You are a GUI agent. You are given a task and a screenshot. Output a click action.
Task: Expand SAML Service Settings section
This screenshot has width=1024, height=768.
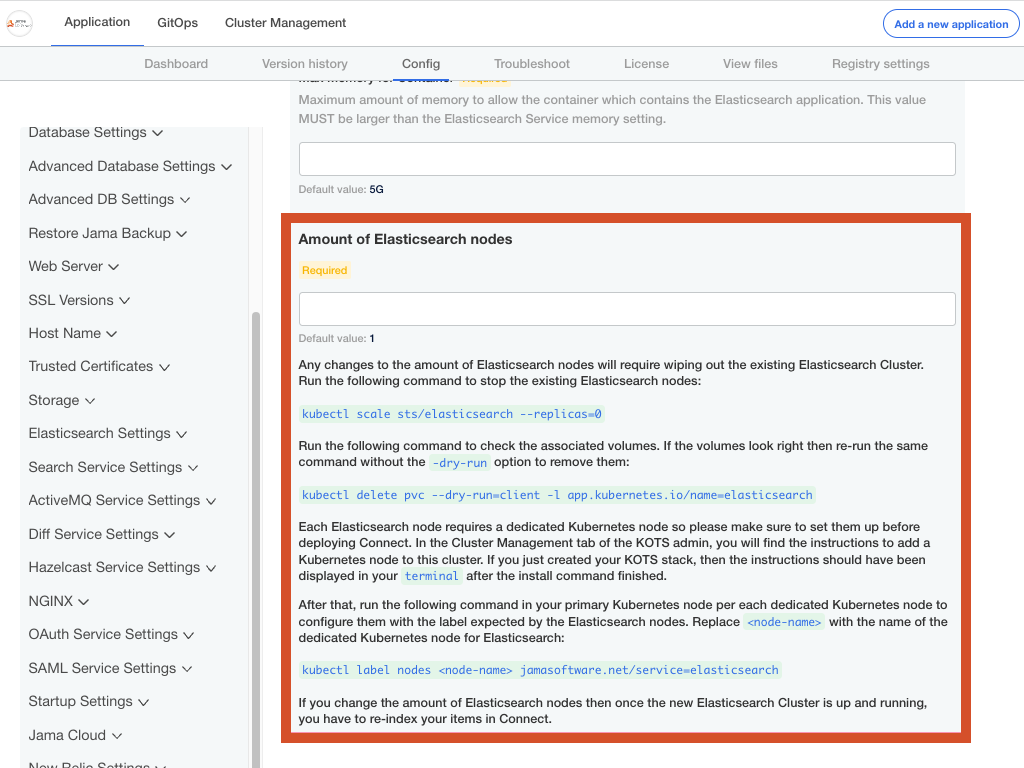110,669
